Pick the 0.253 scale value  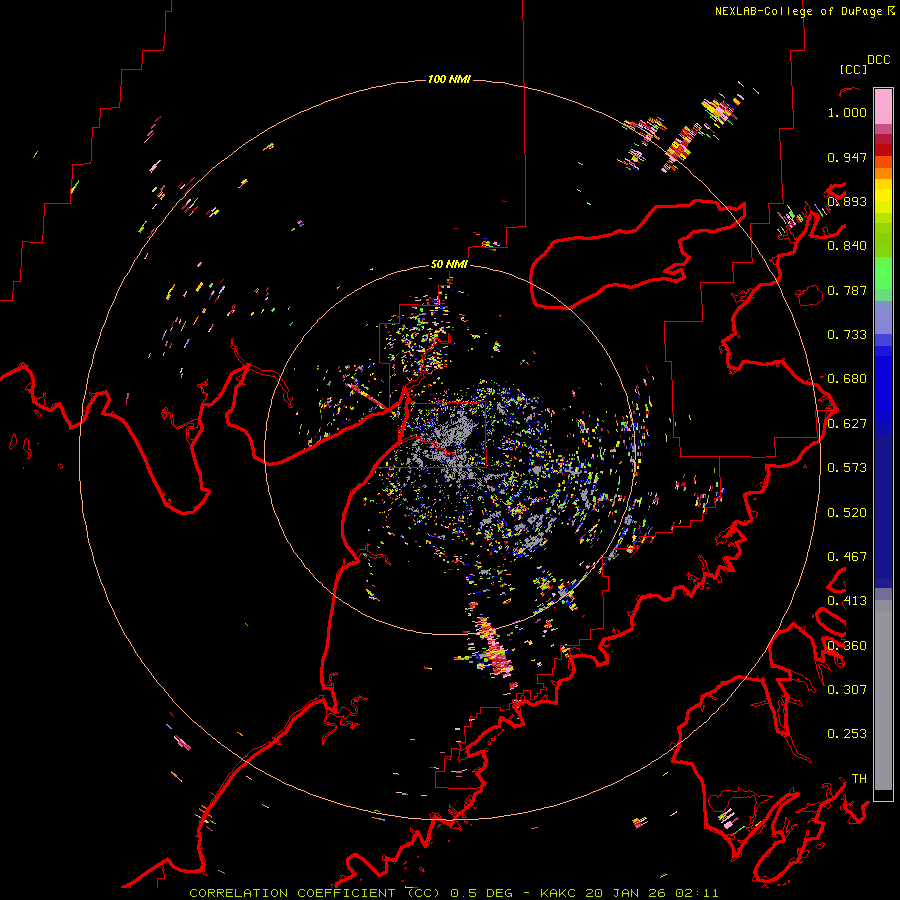click(x=847, y=734)
